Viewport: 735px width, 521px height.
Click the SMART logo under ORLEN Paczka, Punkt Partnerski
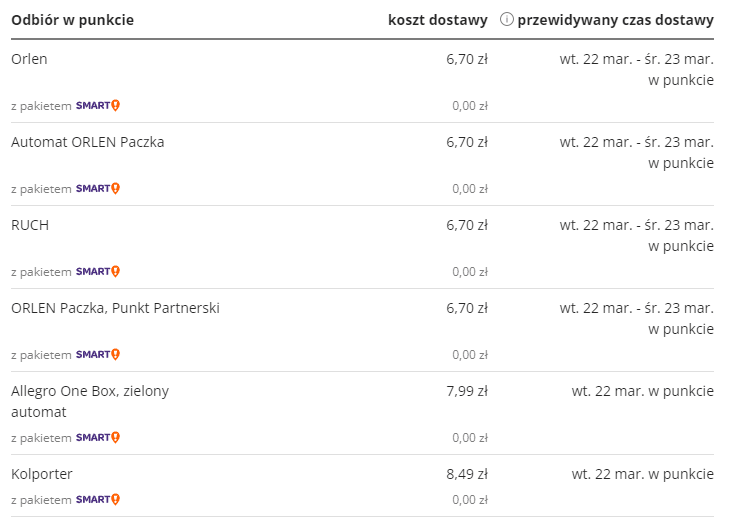coord(98,355)
